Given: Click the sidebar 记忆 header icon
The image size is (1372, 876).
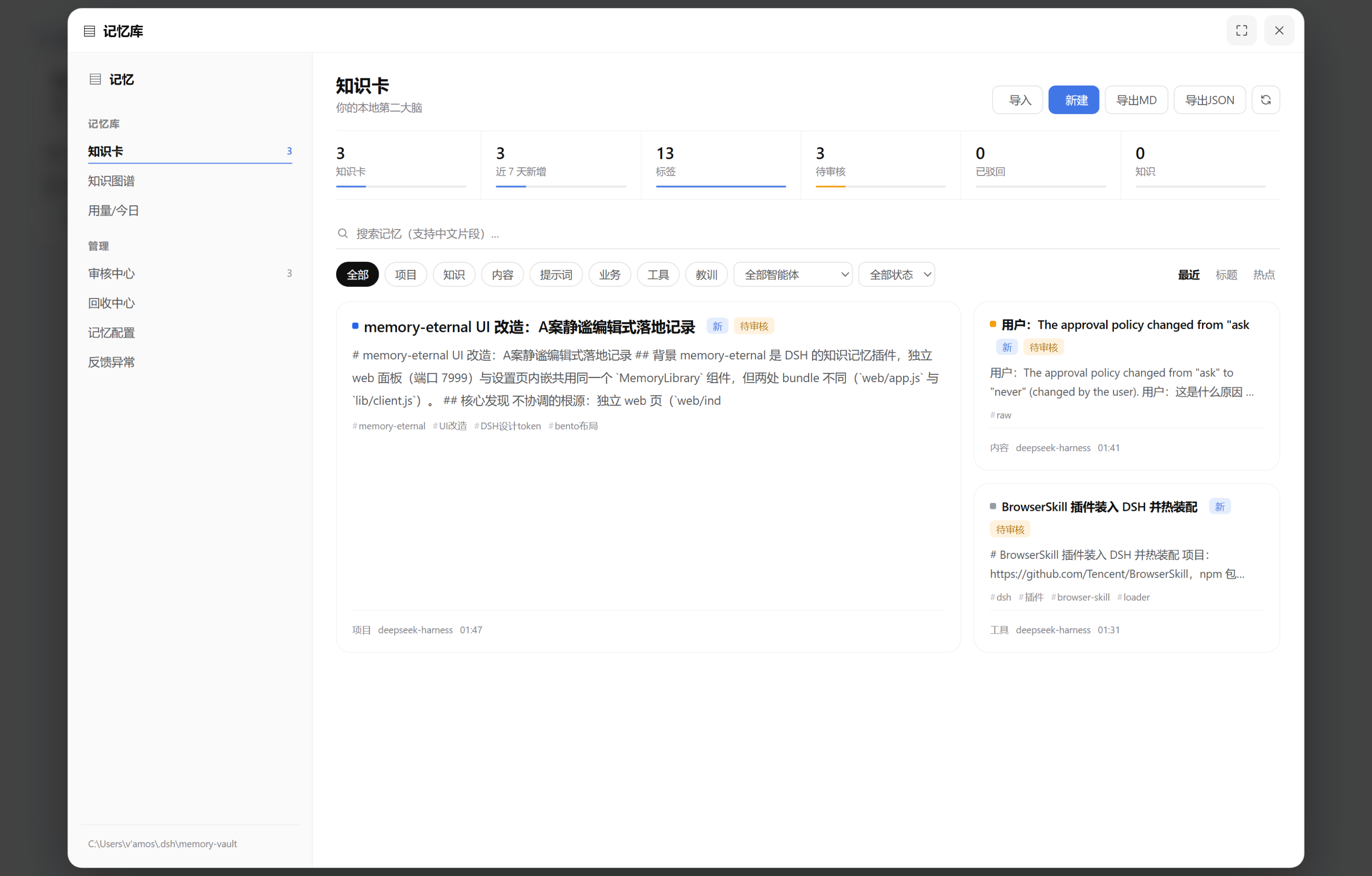Looking at the screenshot, I should point(95,79).
